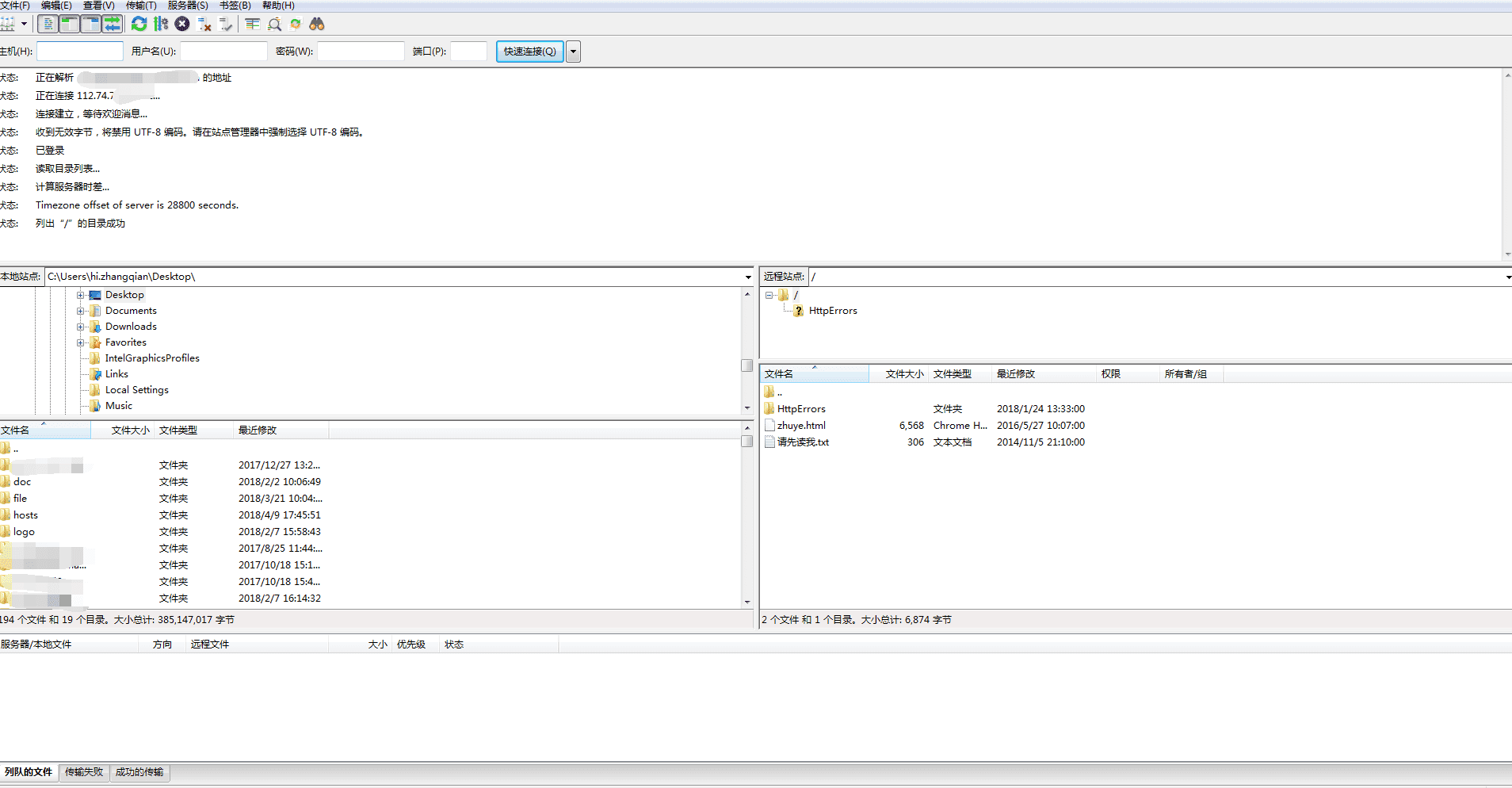The width and height of the screenshot is (1512, 788).
Task: Select the IntelGraphicsProfiles folder in local tree
Action: coord(152,358)
